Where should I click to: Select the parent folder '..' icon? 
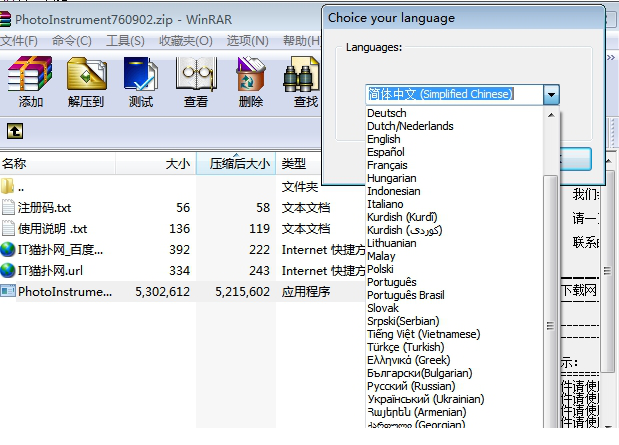[x=8, y=186]
